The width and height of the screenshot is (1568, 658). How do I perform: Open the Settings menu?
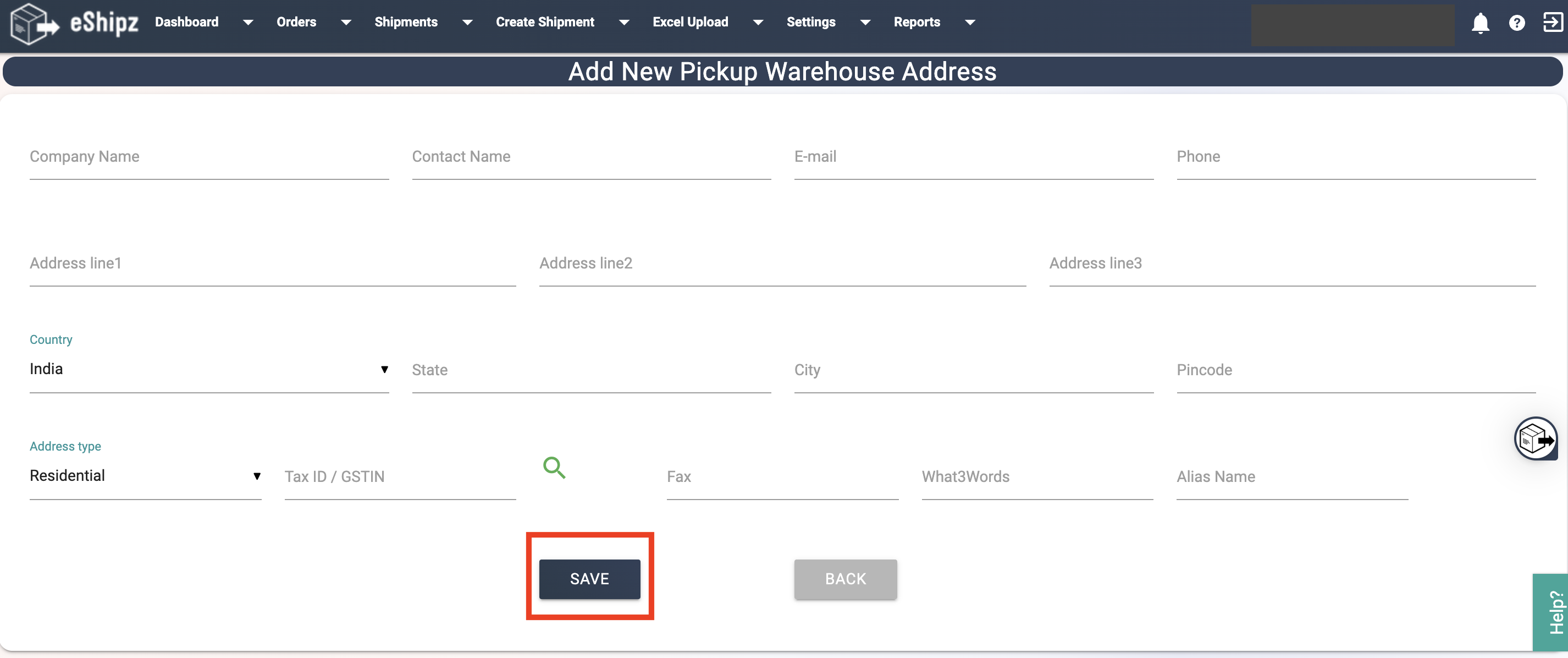point(811,22)
